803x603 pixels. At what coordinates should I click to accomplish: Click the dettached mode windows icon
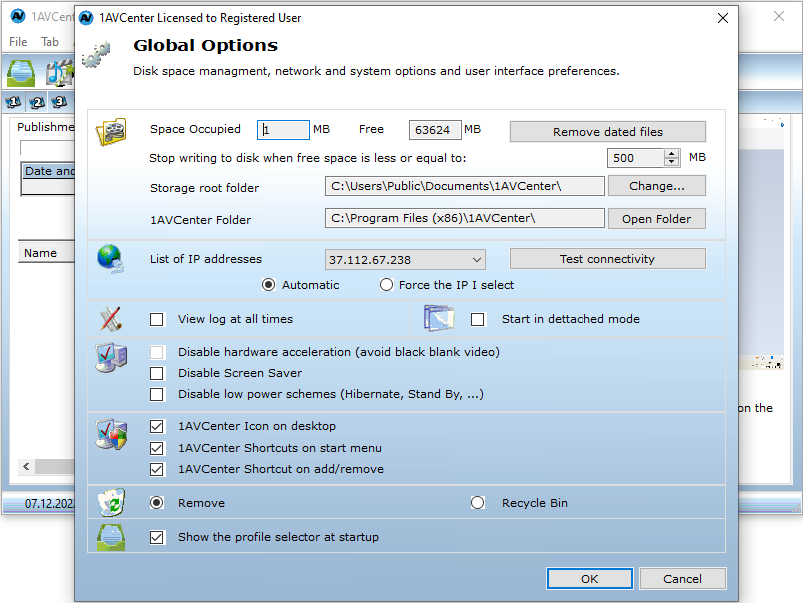pyautogui.click(x=439, y=318)
